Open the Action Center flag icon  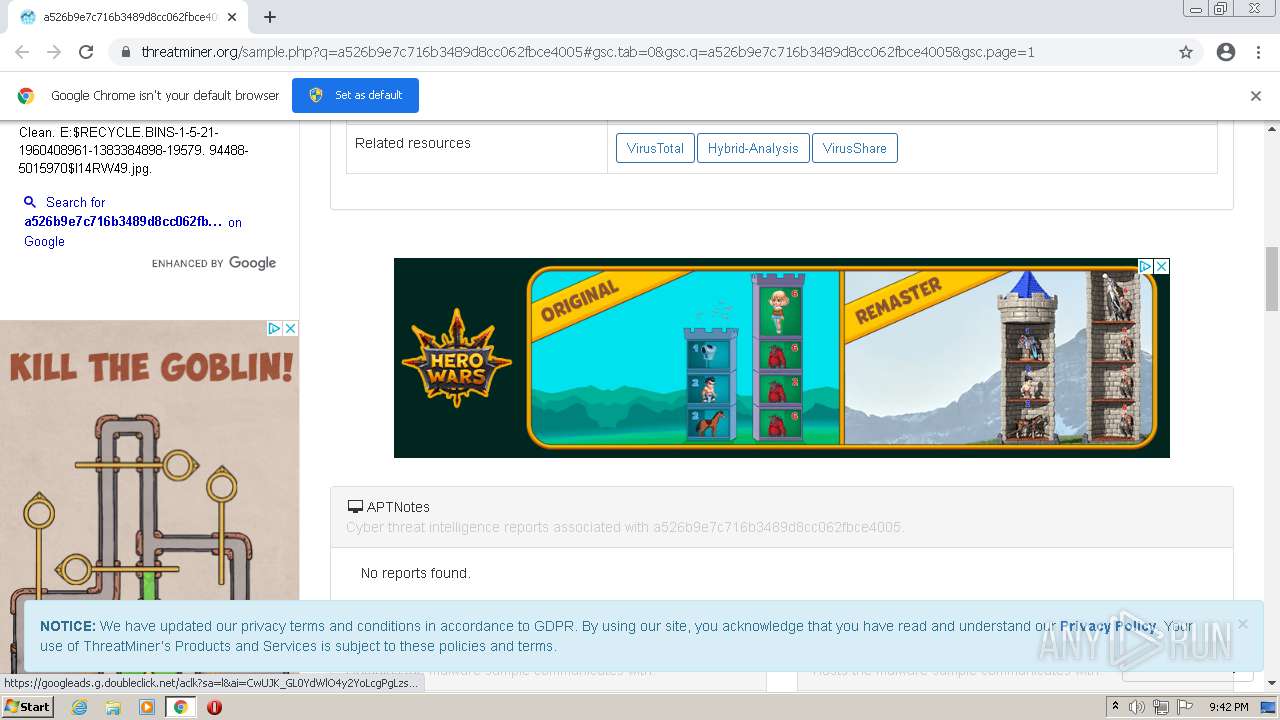pyautogui.click(x=1185, y=707)
